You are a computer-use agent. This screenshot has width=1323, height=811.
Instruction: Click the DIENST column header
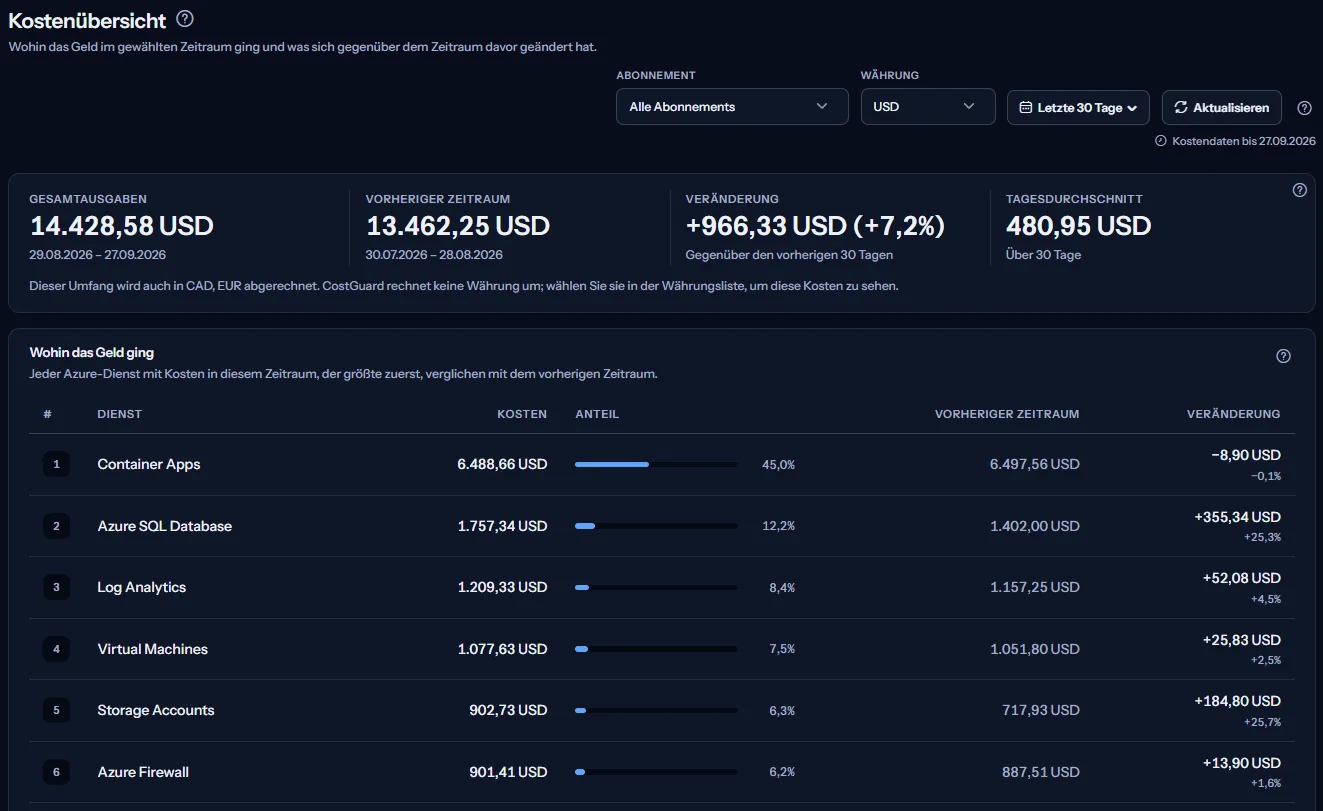coord(120,414)
